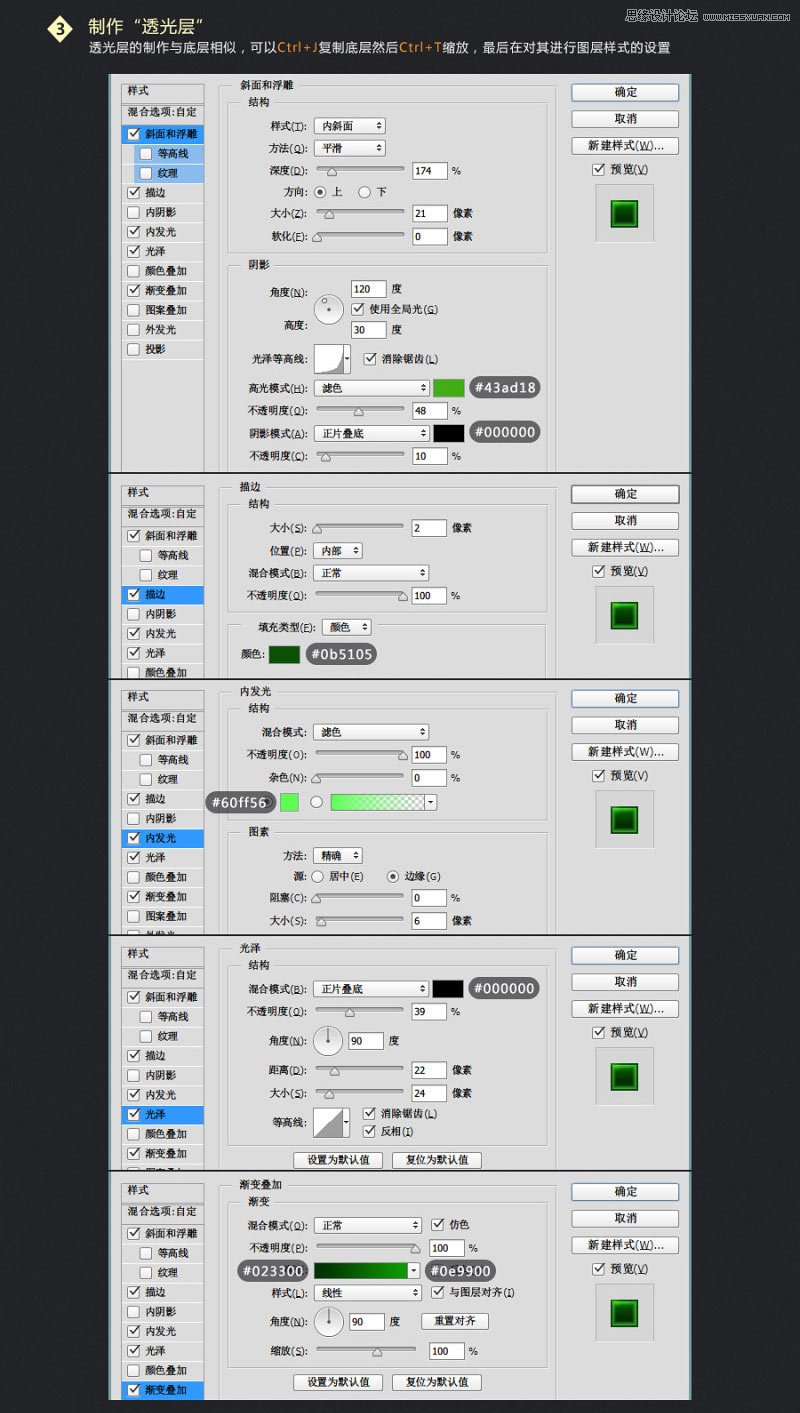Open gradient picker dropdown in 内发光 dialog
Image resolution: width=800 pixels, height=1413 pixels.
point(431,802)
